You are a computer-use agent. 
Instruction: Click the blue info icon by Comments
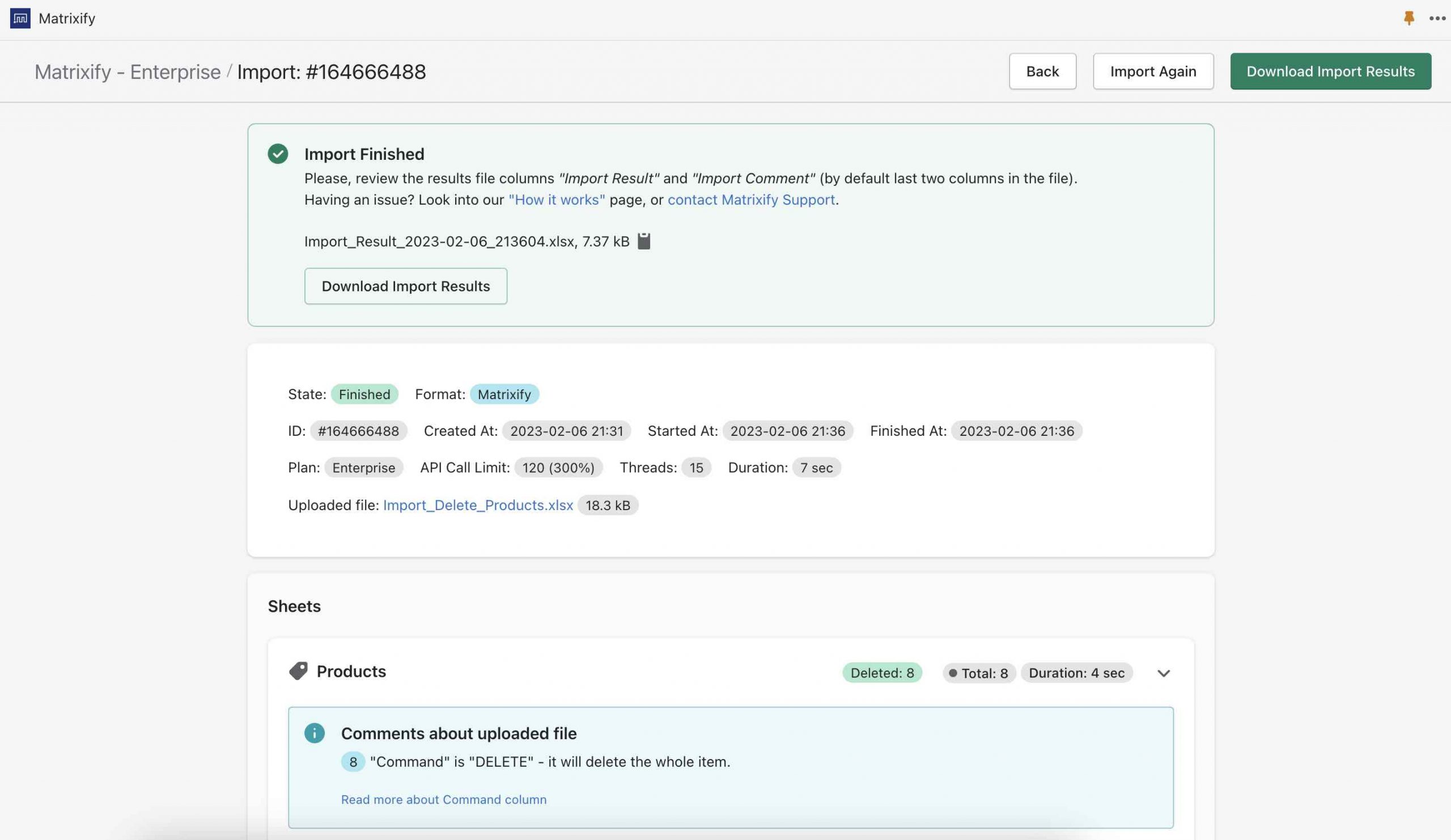tap(315, 733)
